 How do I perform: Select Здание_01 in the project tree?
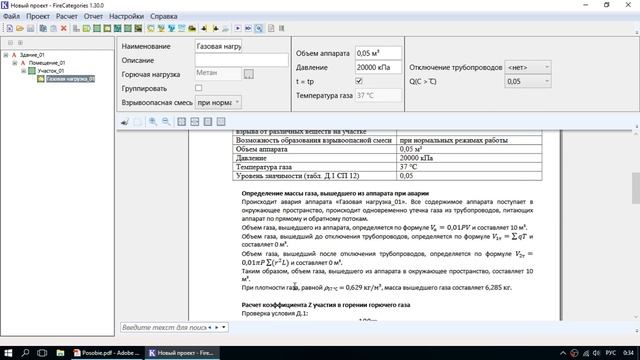tap(32, 55)
